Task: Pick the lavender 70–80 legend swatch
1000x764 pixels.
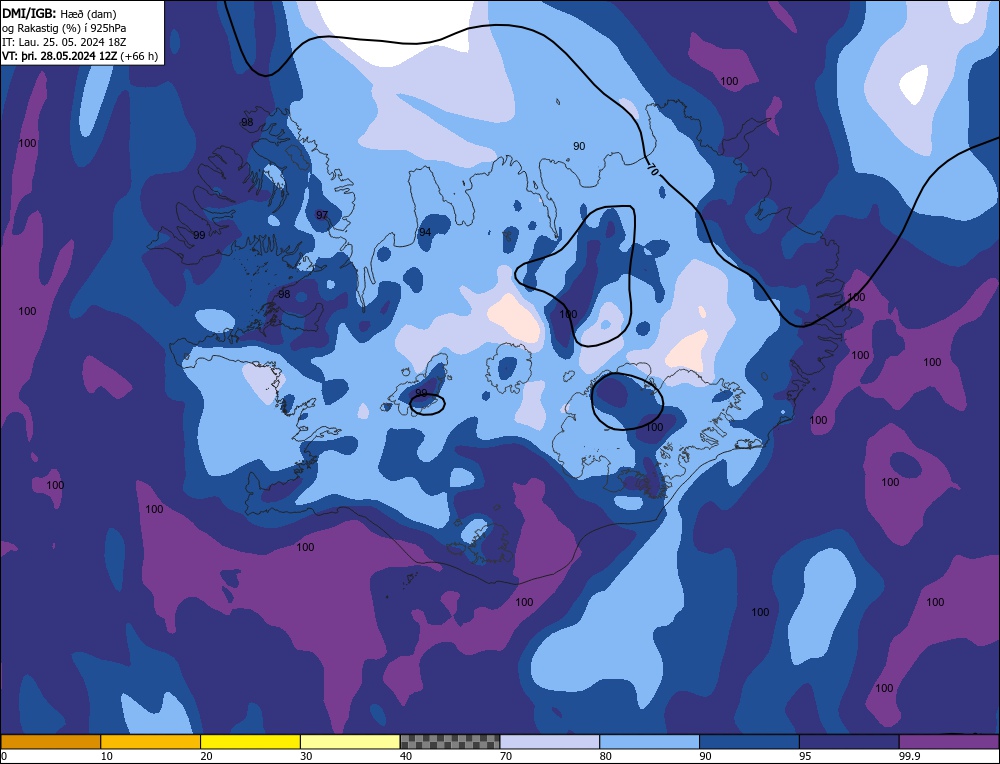Action: pyautogui.click(x=550, y=741)
